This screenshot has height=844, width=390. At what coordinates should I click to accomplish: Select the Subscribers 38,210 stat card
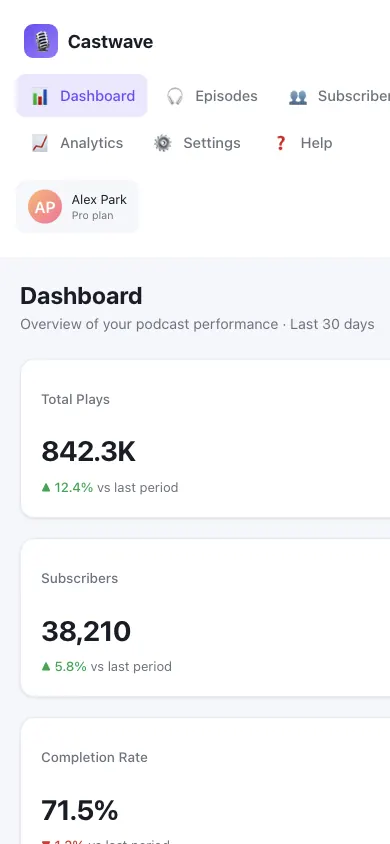tap(205, 617)
